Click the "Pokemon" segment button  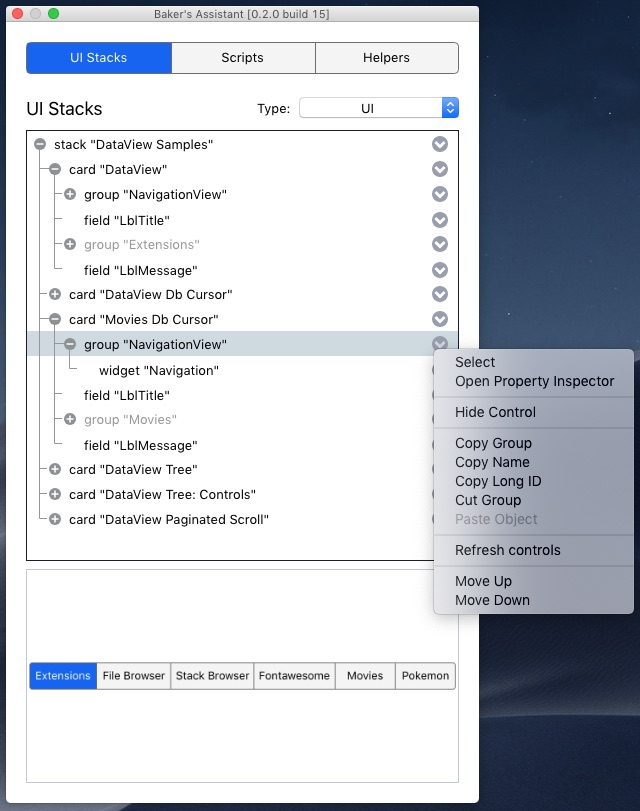[x=425, y=676]
